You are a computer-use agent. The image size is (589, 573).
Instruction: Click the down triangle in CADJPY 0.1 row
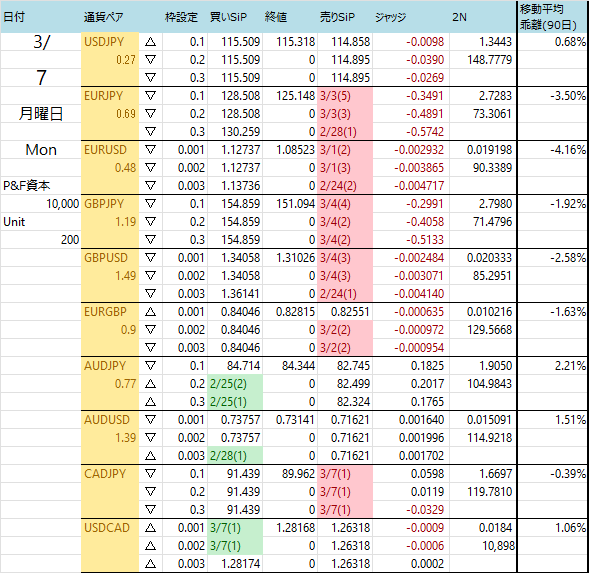[150, 474]
